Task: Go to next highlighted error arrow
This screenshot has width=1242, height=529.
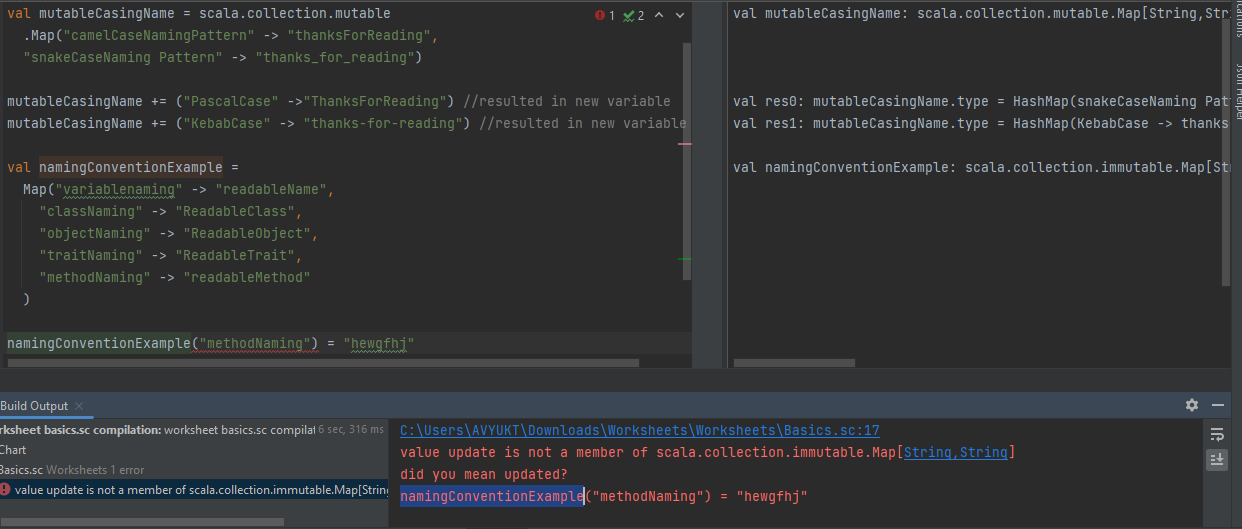Action: point(680,16)
